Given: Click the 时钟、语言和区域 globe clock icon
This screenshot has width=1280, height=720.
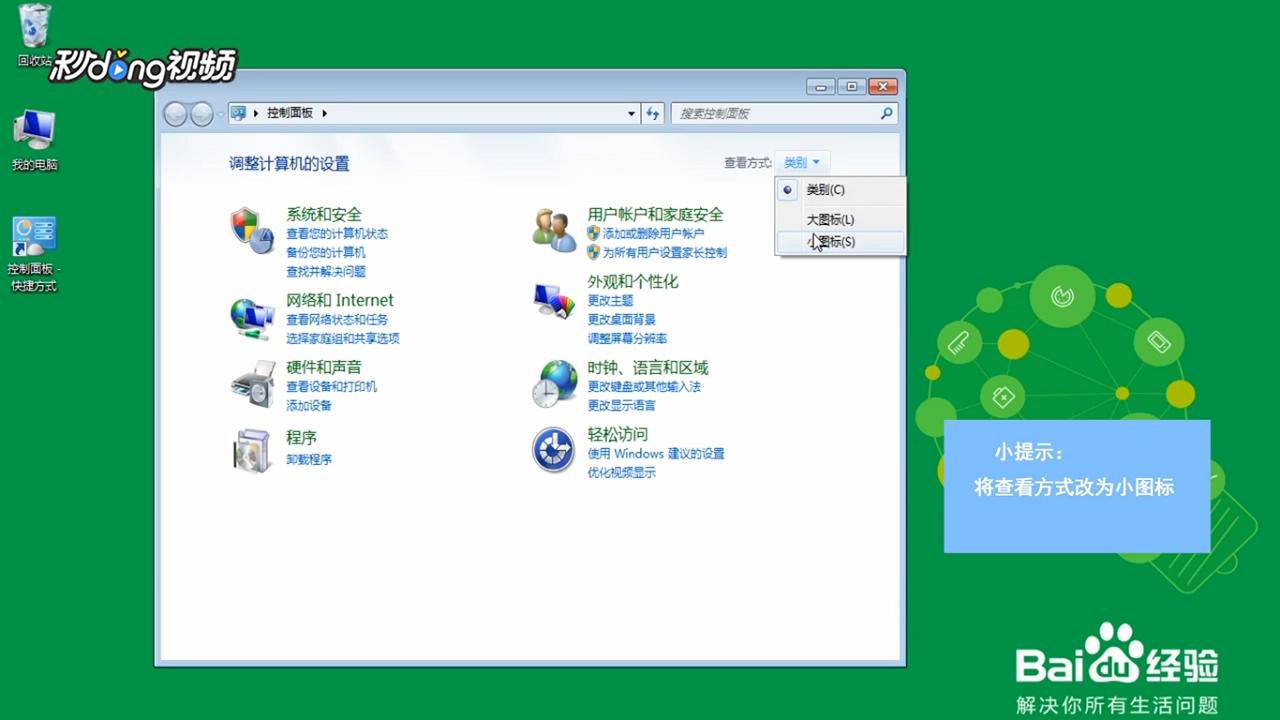Looking at the screenshot, I should (554, 384).
